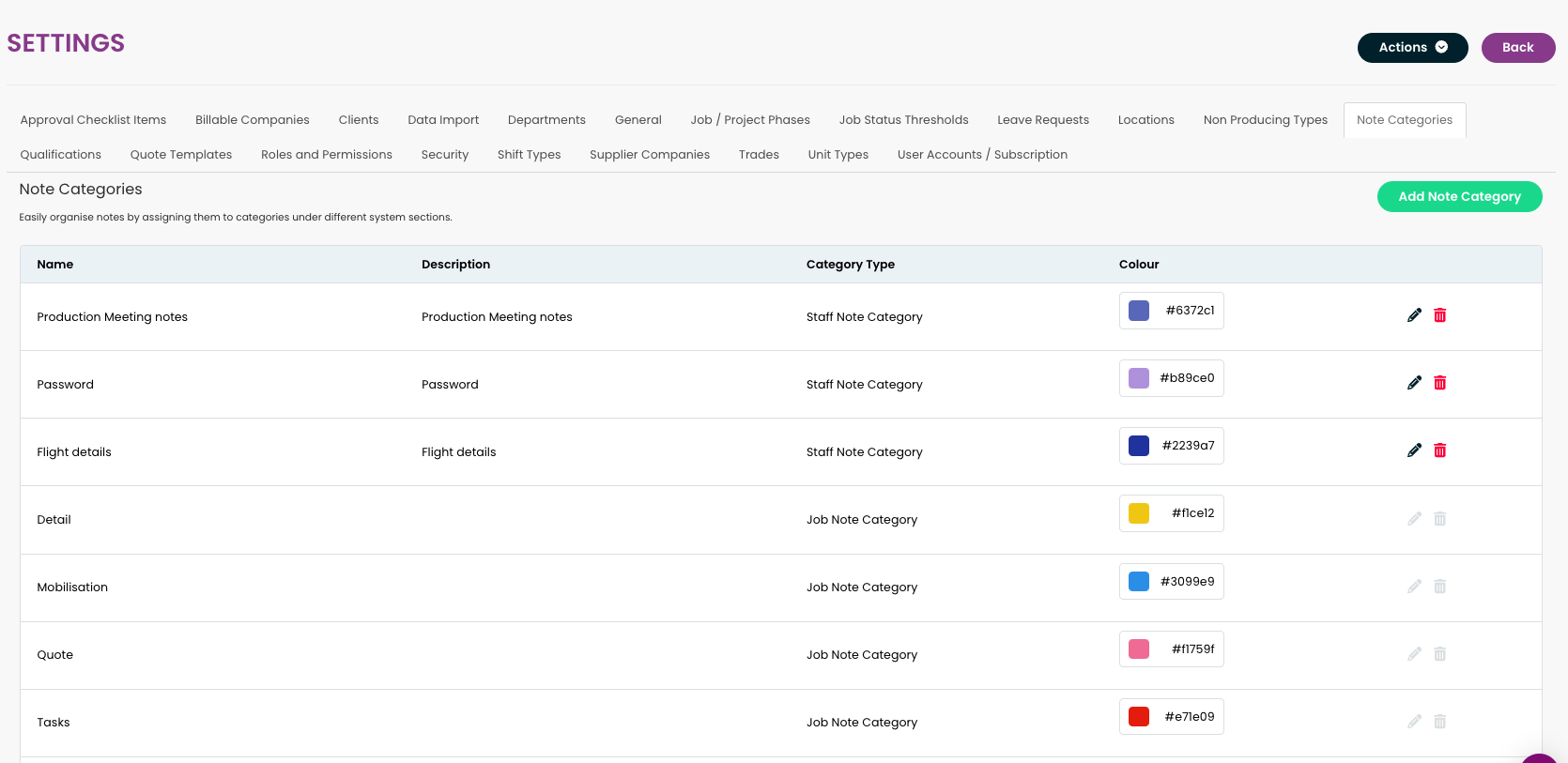Switch to the Data Import tab
Image resolution: width=1568 pixels, height=763 pixels.
(443, 120)
